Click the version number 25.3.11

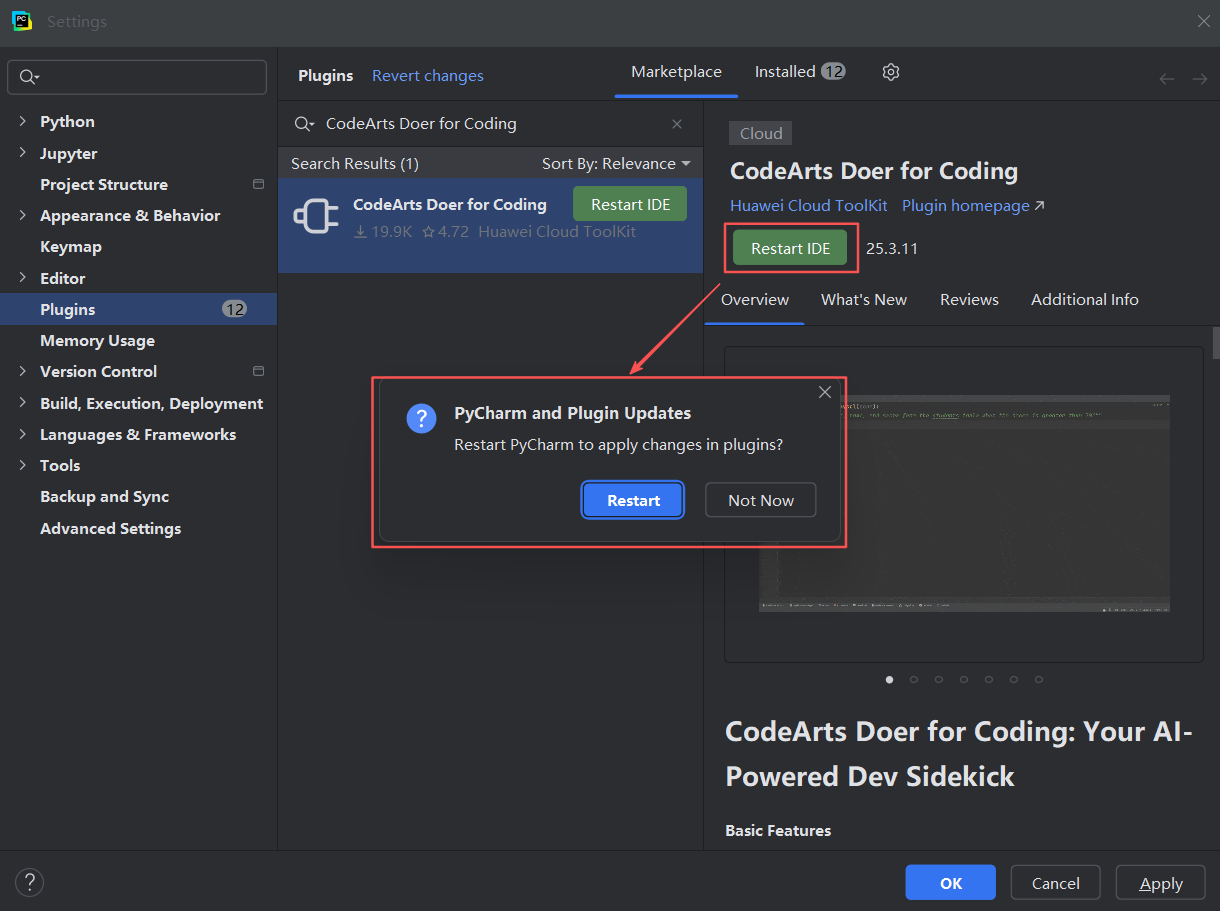(x=892, y=248)
